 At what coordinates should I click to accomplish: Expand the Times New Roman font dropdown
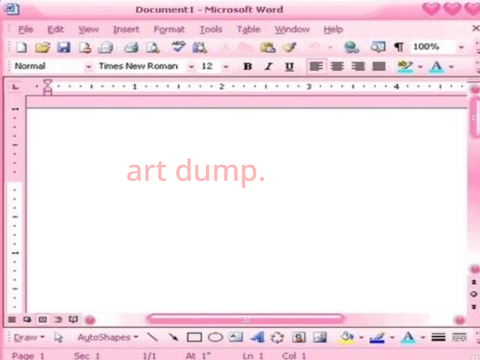pyautogui.click(x=191, y=67)
